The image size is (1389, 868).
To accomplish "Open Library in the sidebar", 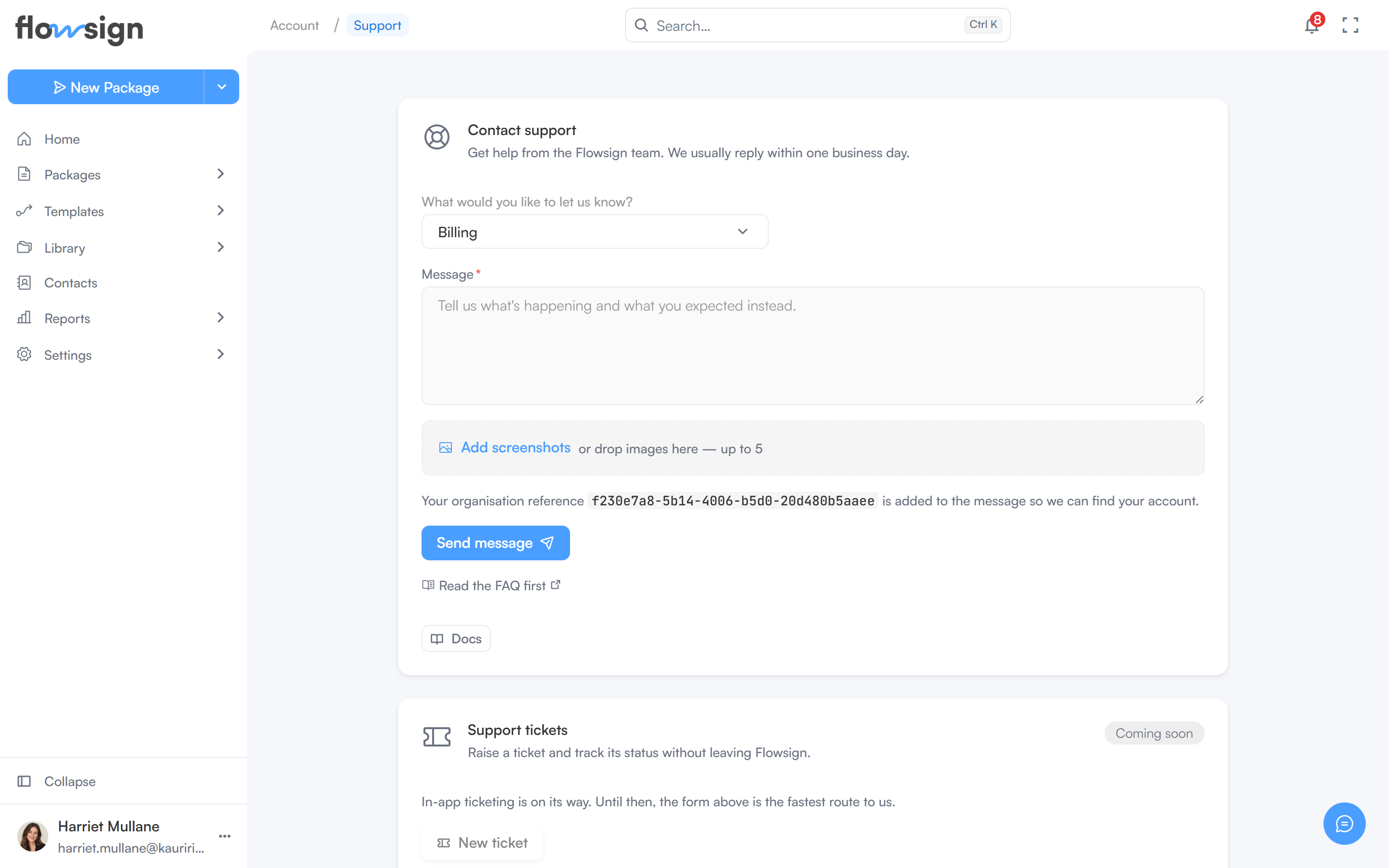I will 123,247.
